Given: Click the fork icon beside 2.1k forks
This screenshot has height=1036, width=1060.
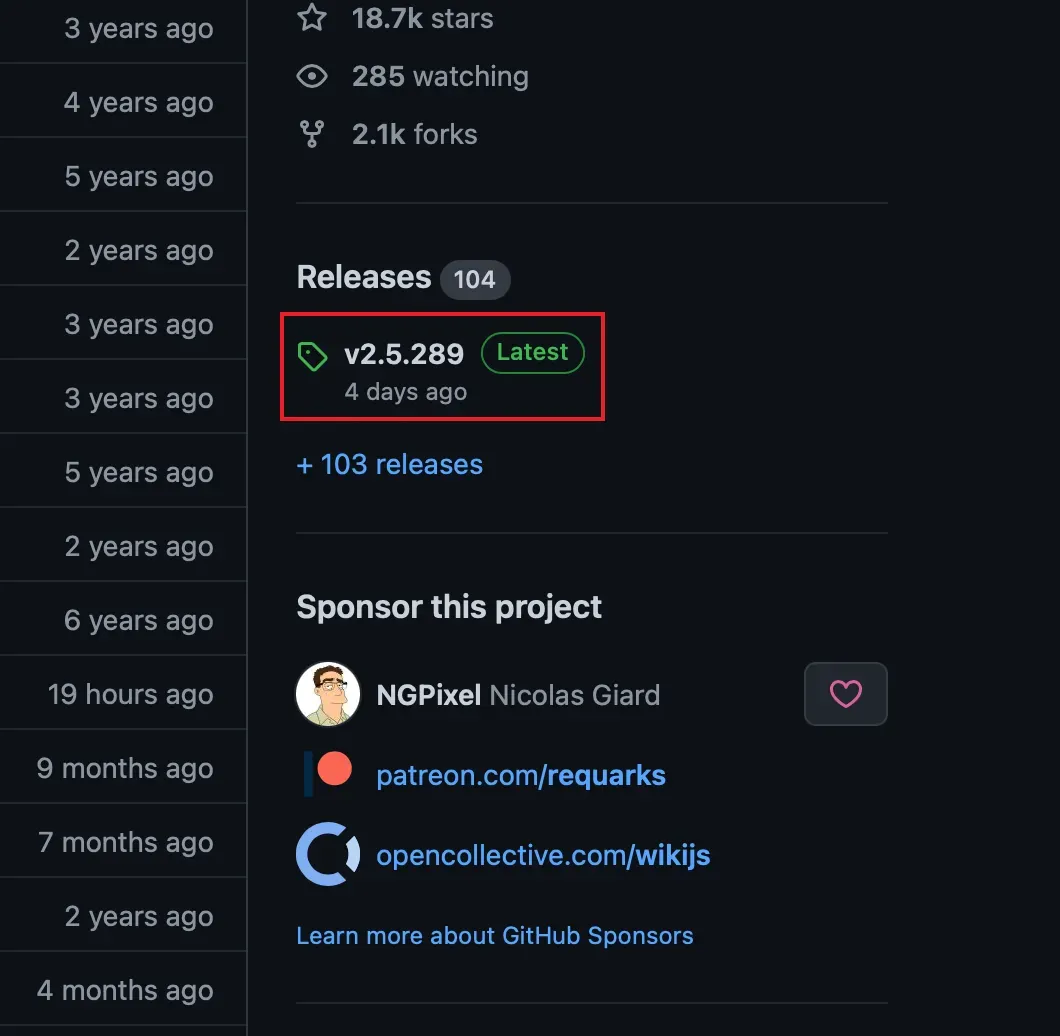Looking at the screenshot, I should pyautogui.click(x=312, y=134).
